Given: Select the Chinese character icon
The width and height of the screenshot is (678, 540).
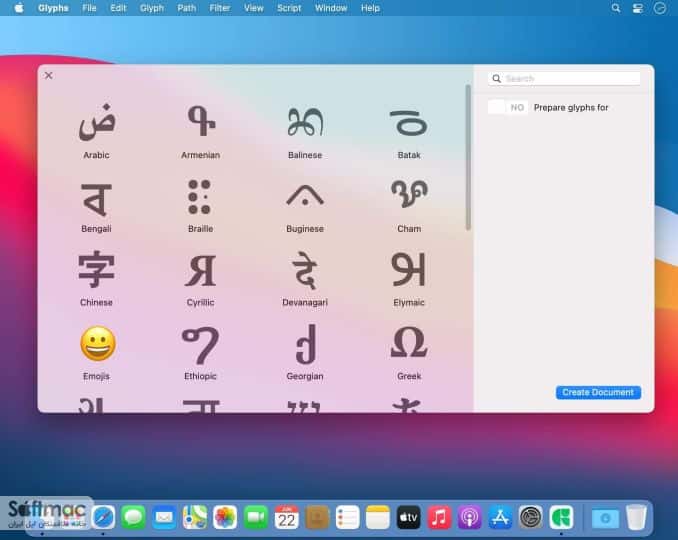Looking at the screenshot, I should click(96, 269).
